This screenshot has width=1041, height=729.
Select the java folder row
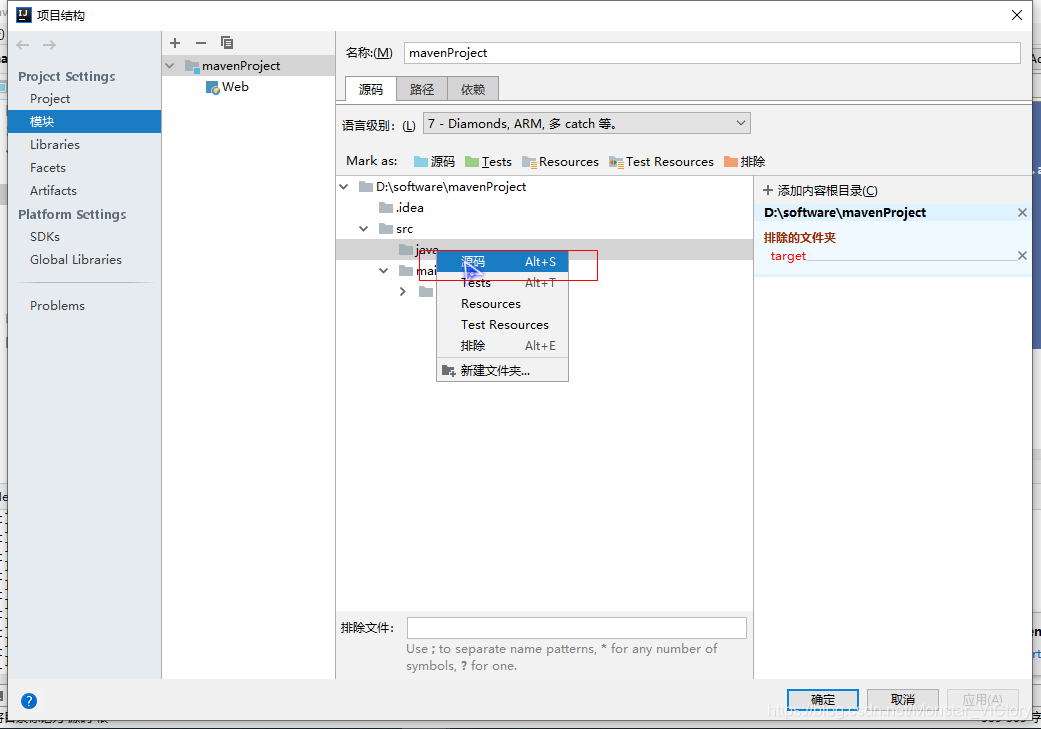544,250
